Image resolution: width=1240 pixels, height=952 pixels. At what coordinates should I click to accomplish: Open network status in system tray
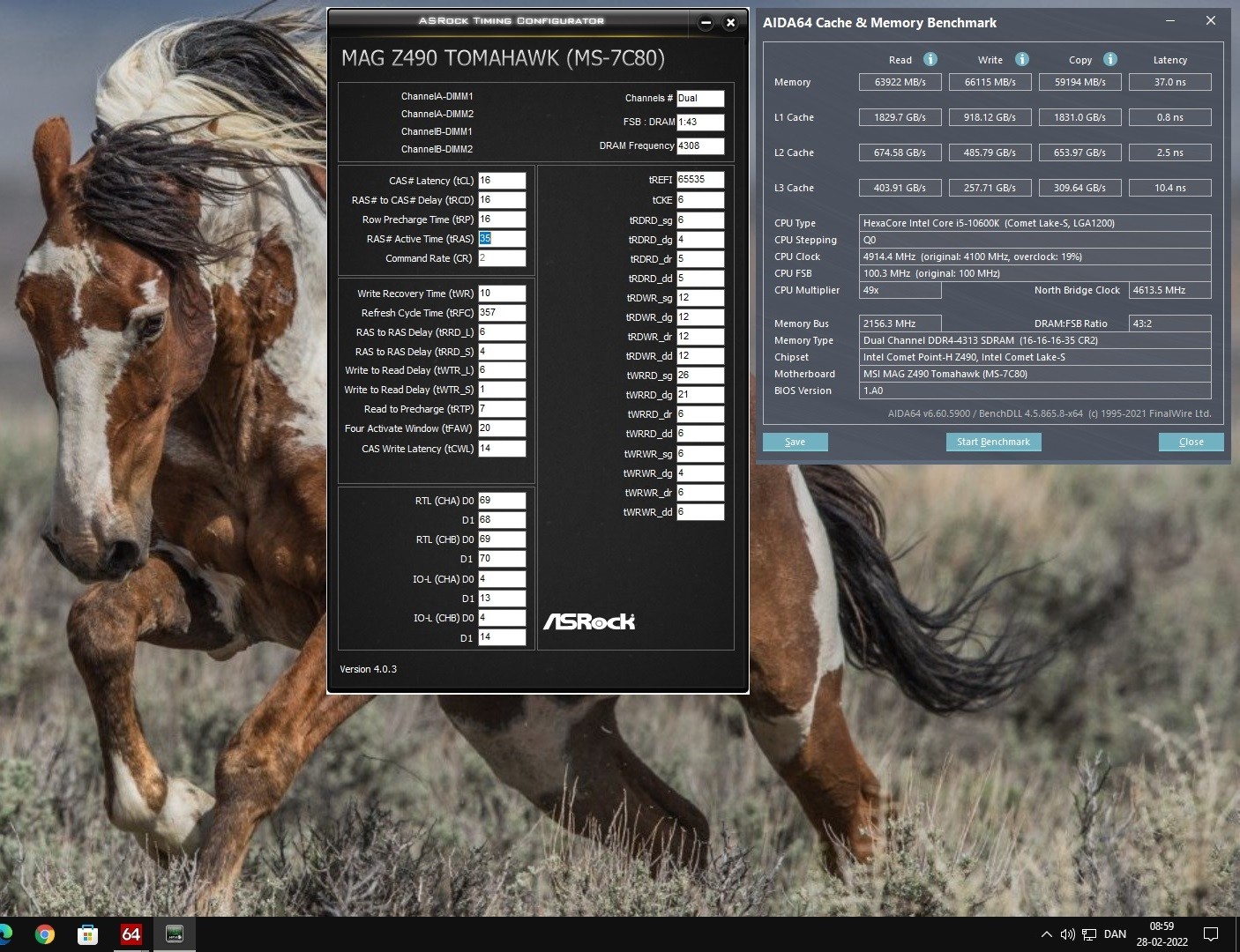1089,934
